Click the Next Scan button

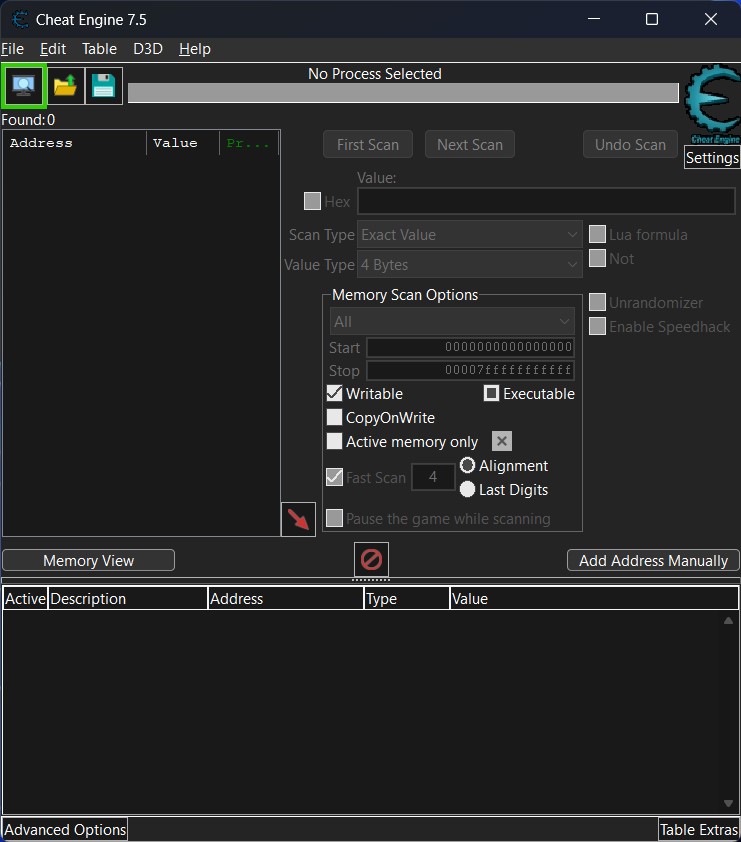pos(470,144)
